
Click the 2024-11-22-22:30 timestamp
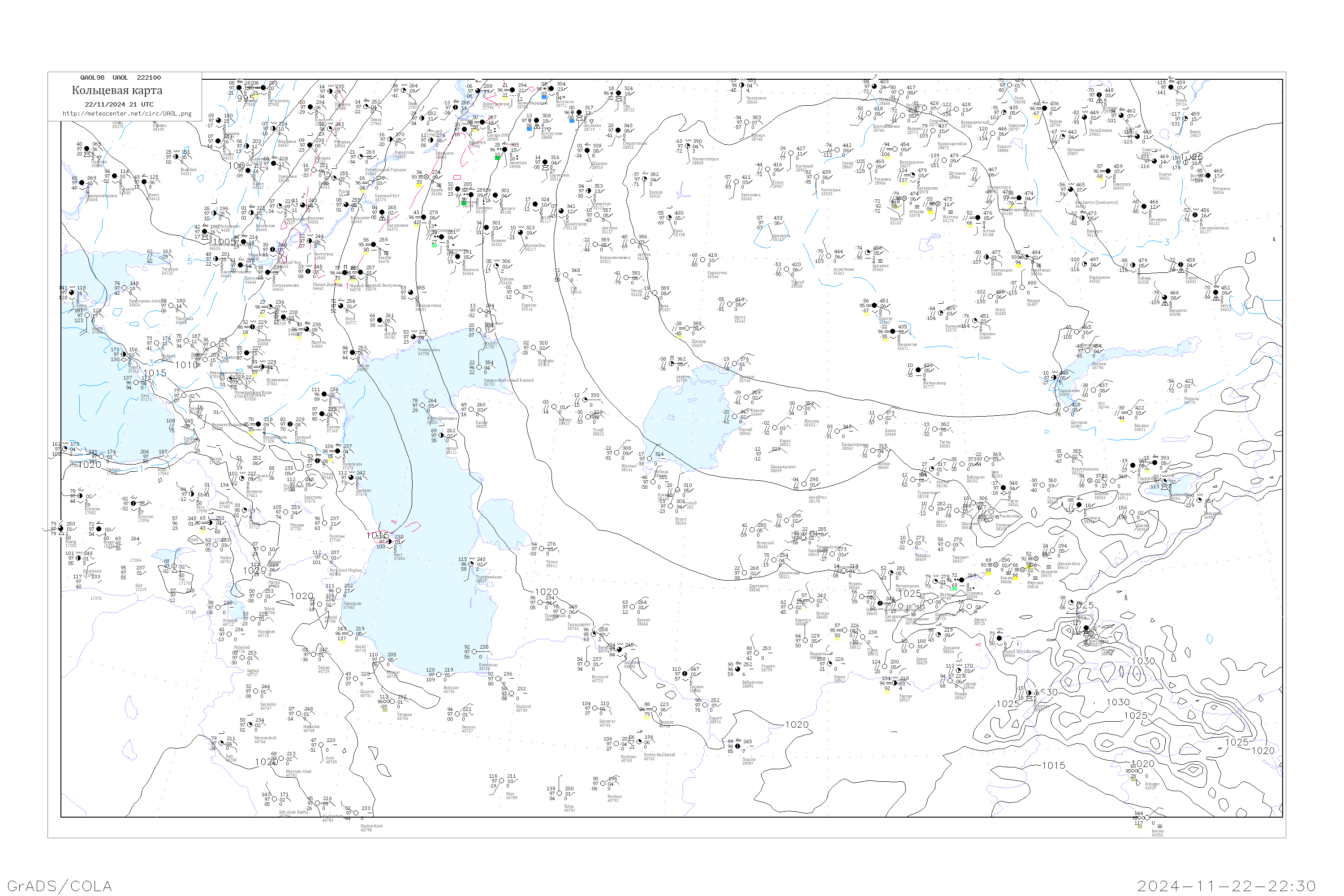(1226, 886)
